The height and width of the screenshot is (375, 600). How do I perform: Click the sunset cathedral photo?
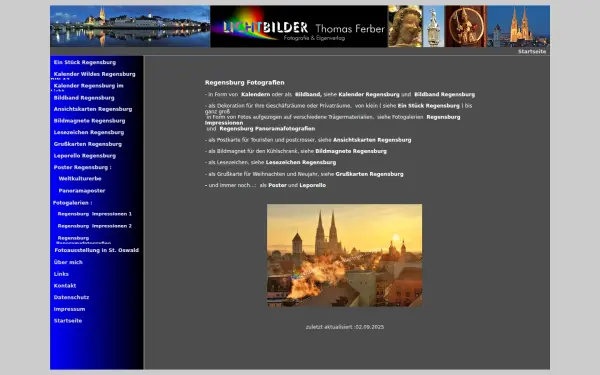[344, 255]
